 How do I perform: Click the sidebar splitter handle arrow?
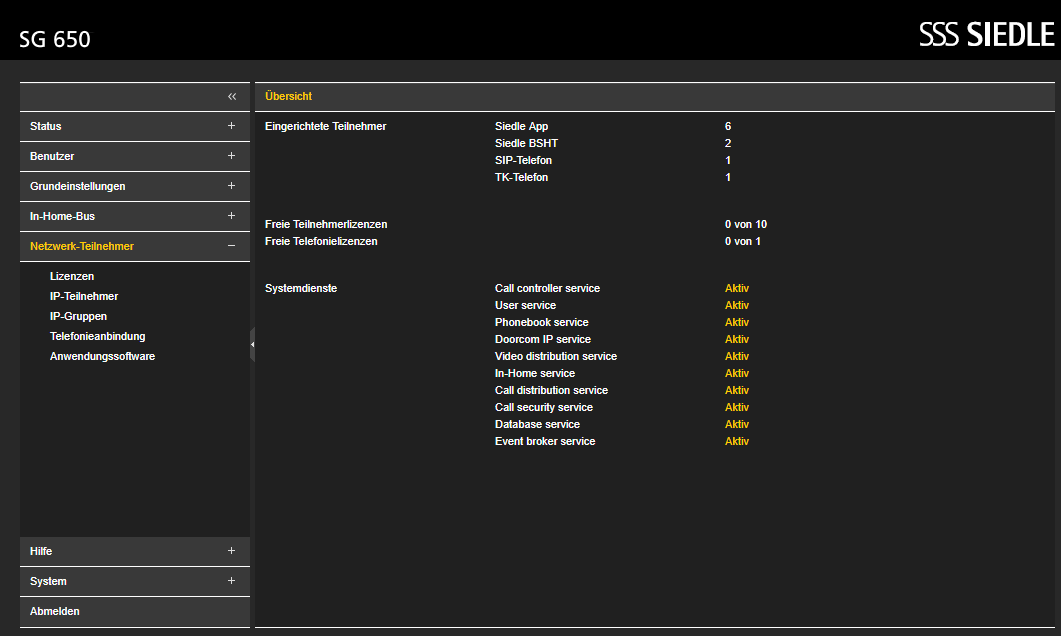point(252,344)
